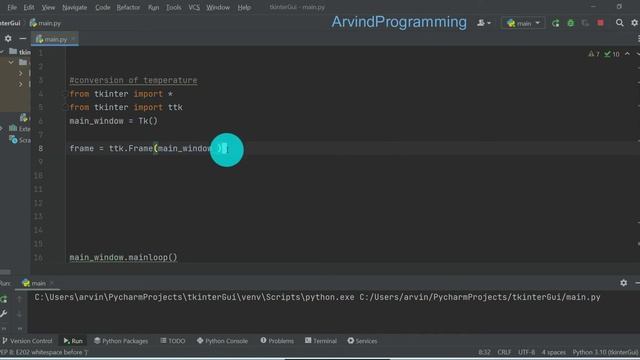
Task: Open the Python 3.10 interpreter selector
Action: [x=605, y=352]
